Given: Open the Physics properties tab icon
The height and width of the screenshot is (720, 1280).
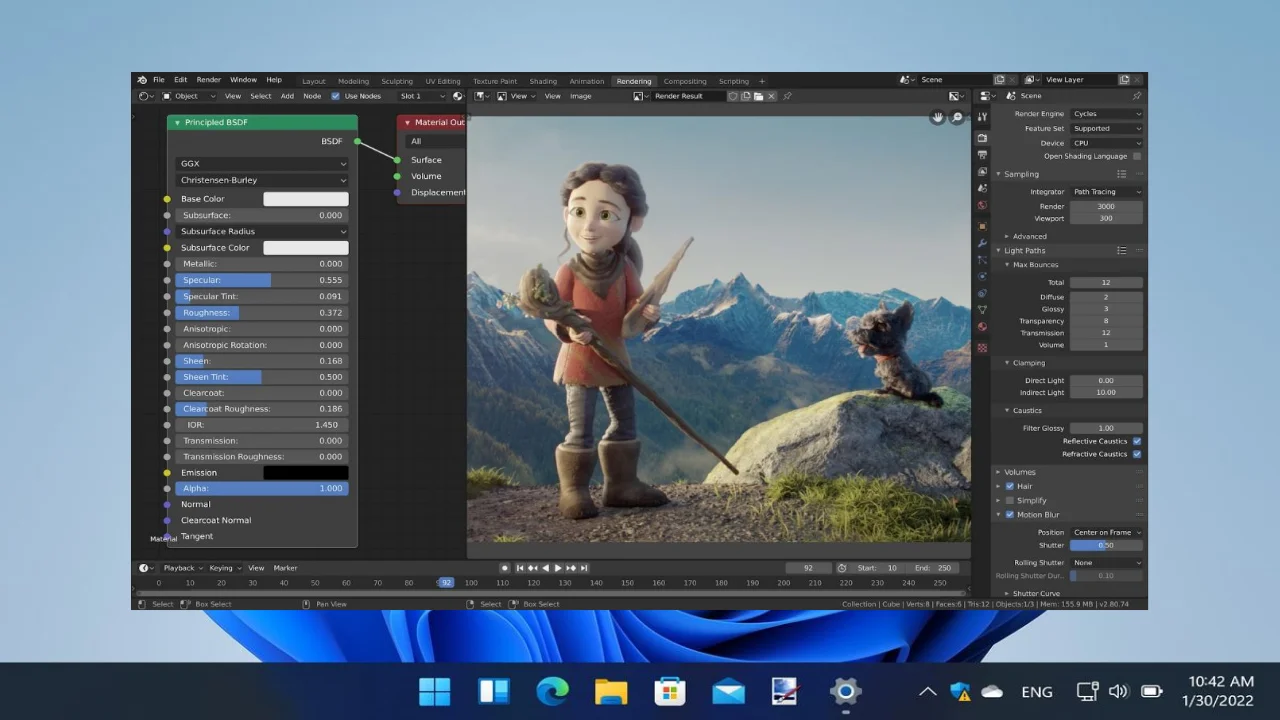Looking at the screenshot, I should [x=982, y=276].
